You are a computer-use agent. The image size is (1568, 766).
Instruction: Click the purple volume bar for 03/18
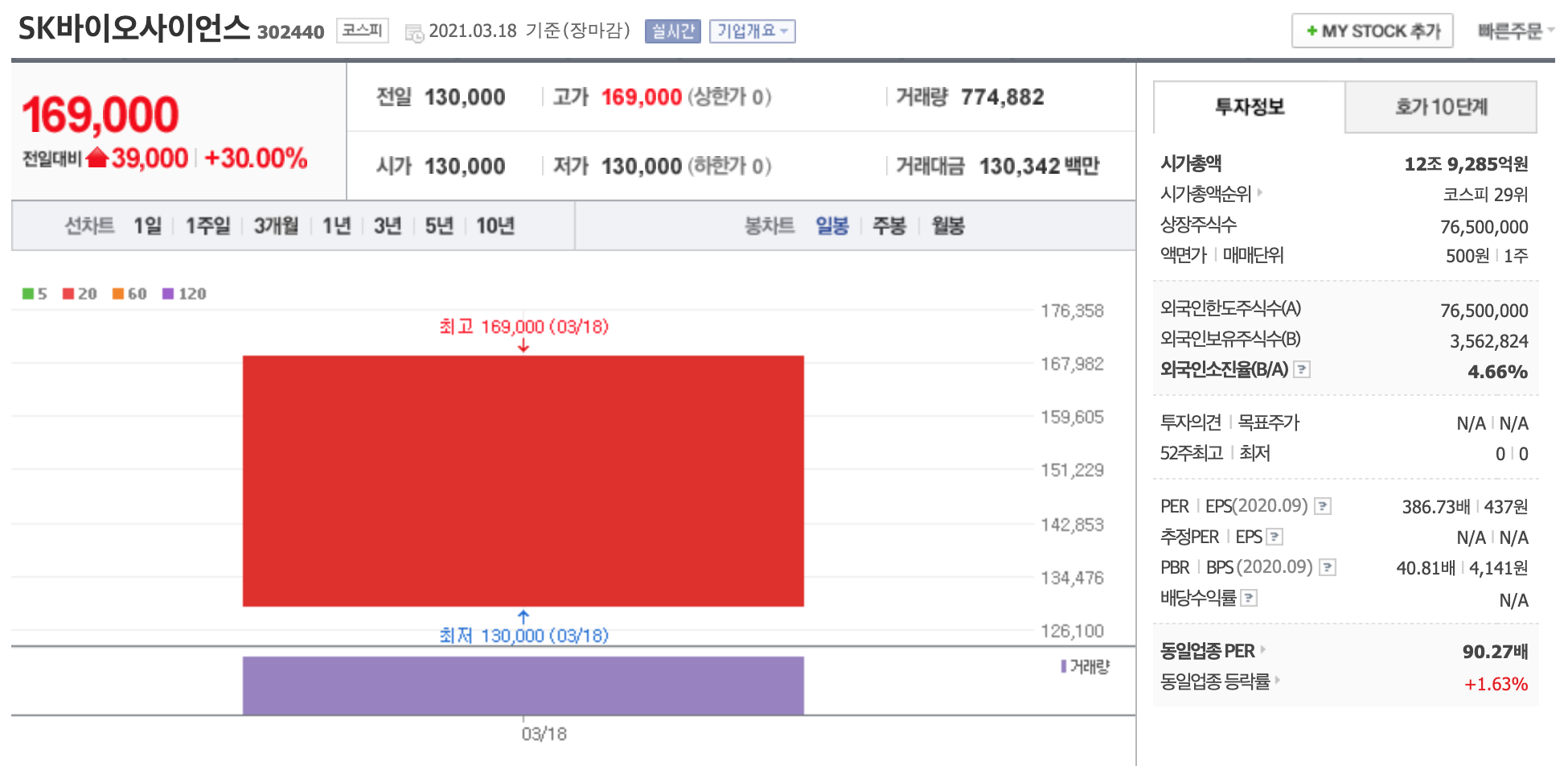(523, 686)
